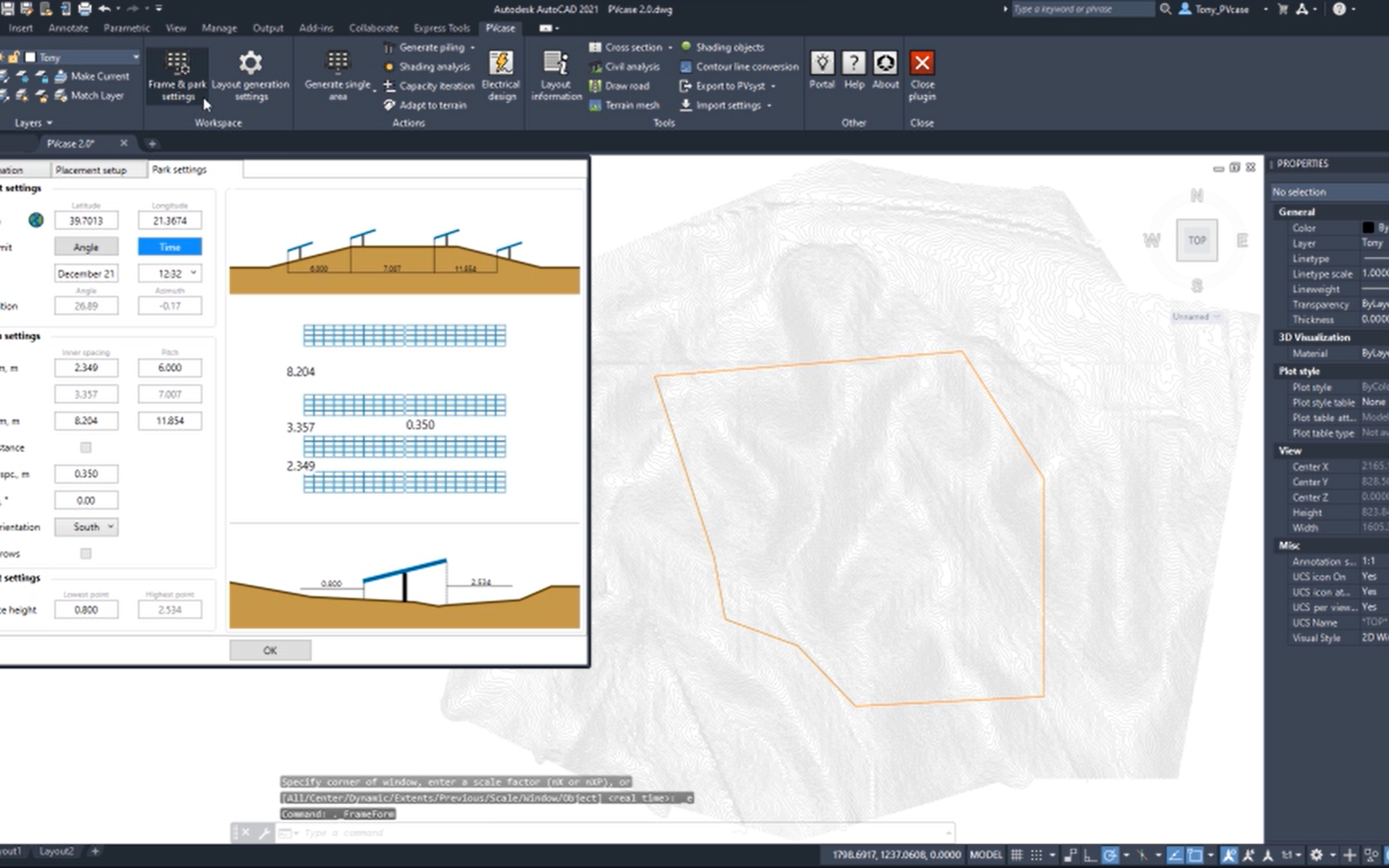Check the rows checkbox near orientation
This screenshot has height=868, width=1389.
tap(86, 553)
